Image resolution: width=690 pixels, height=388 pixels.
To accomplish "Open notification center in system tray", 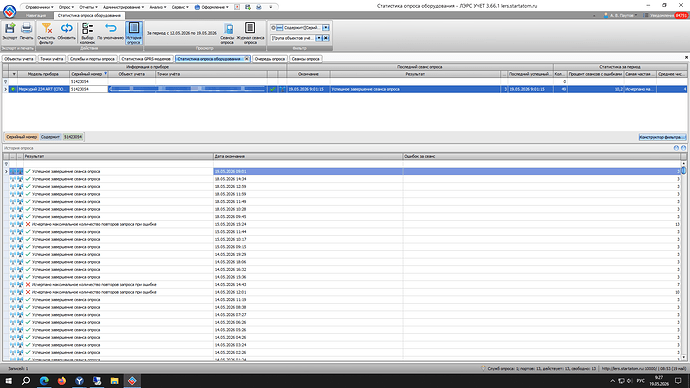I will pos(679,381).
